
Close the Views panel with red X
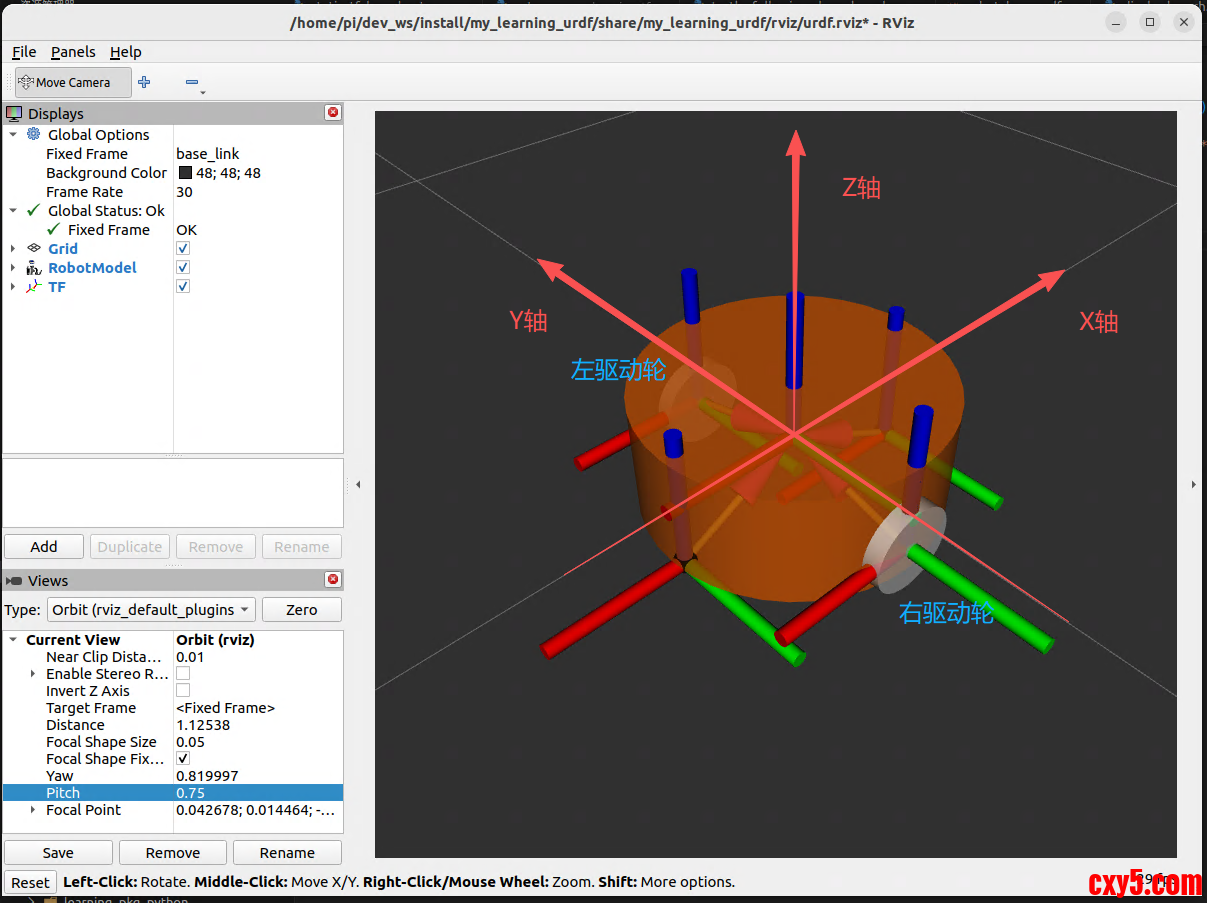click(333, 580)
